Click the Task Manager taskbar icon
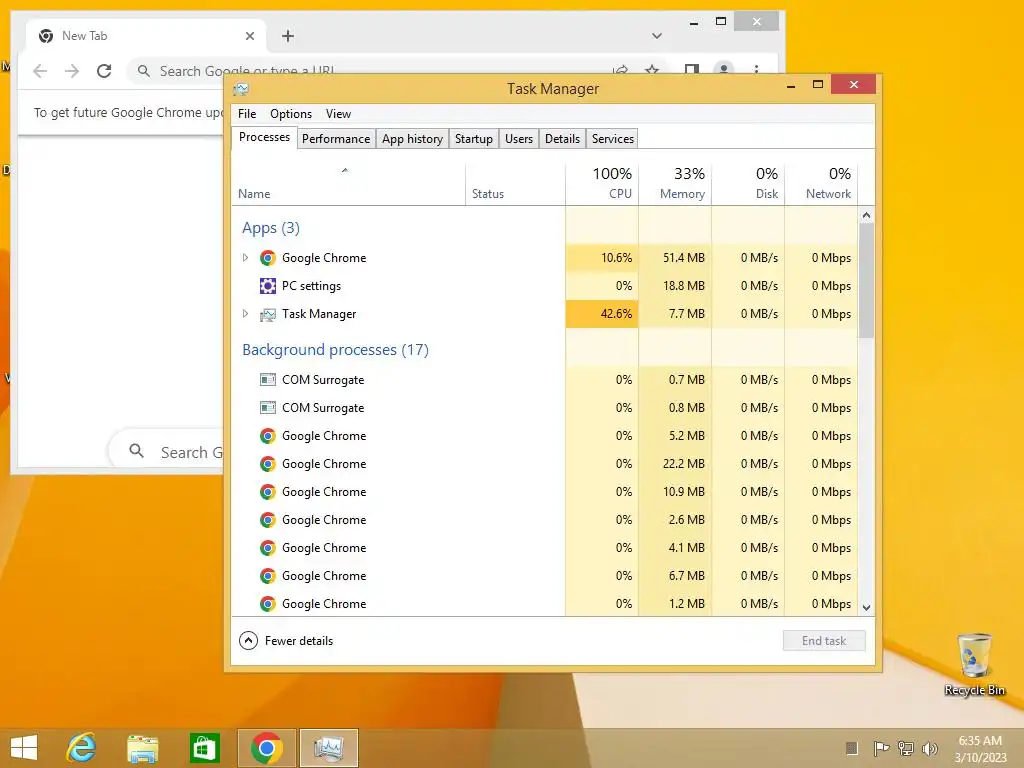 click(328, 748)
